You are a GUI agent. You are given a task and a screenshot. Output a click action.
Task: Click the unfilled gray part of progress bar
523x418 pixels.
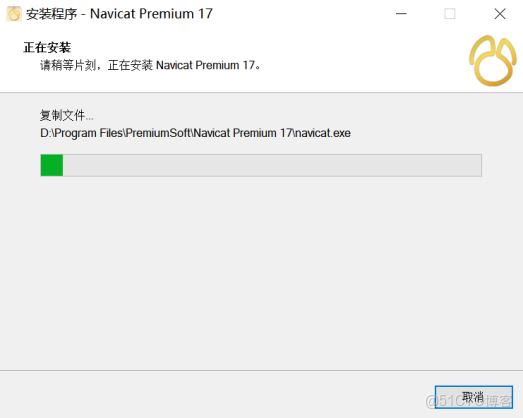(x=272, y=165)
